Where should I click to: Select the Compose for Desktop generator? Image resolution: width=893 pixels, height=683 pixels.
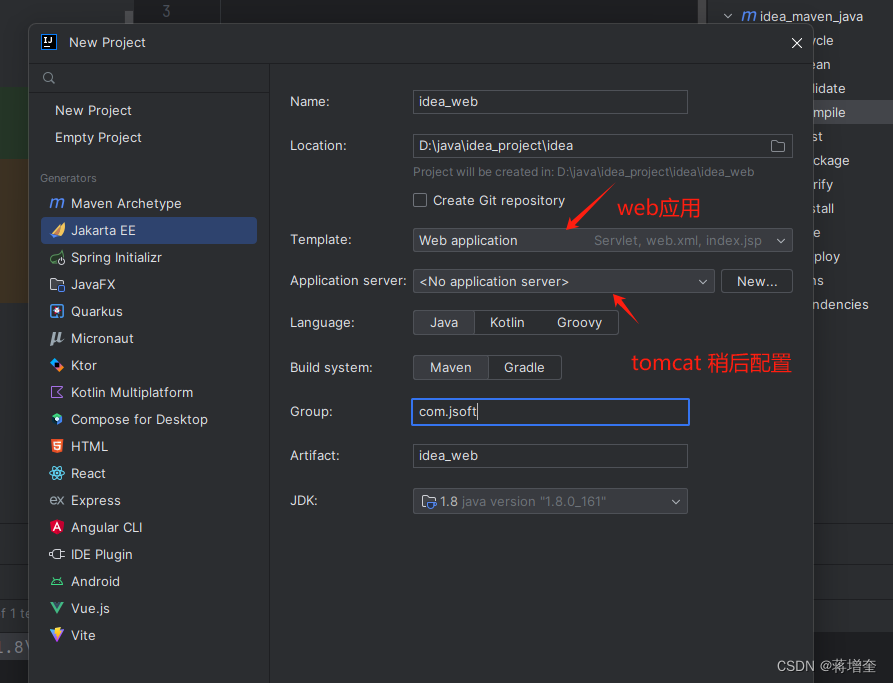coord(149,419)
